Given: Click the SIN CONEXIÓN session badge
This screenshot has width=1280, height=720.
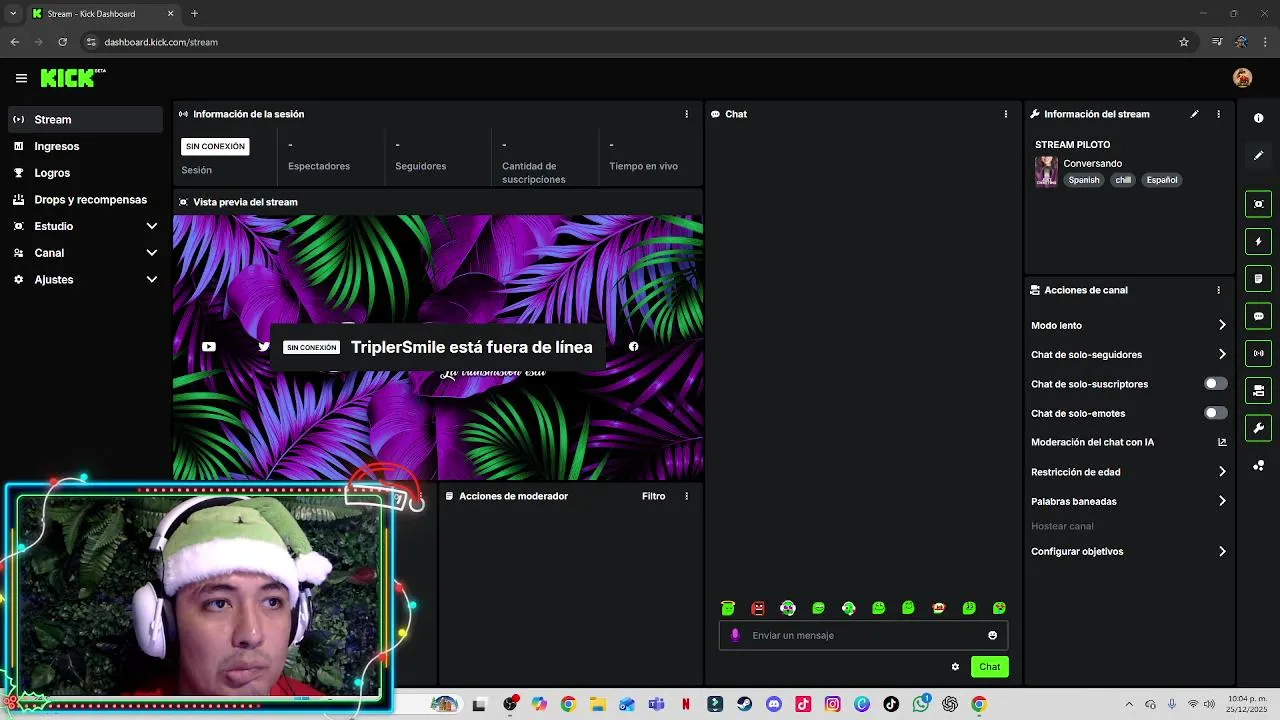Looking at the screenshot, I should [x=215, y=146].
